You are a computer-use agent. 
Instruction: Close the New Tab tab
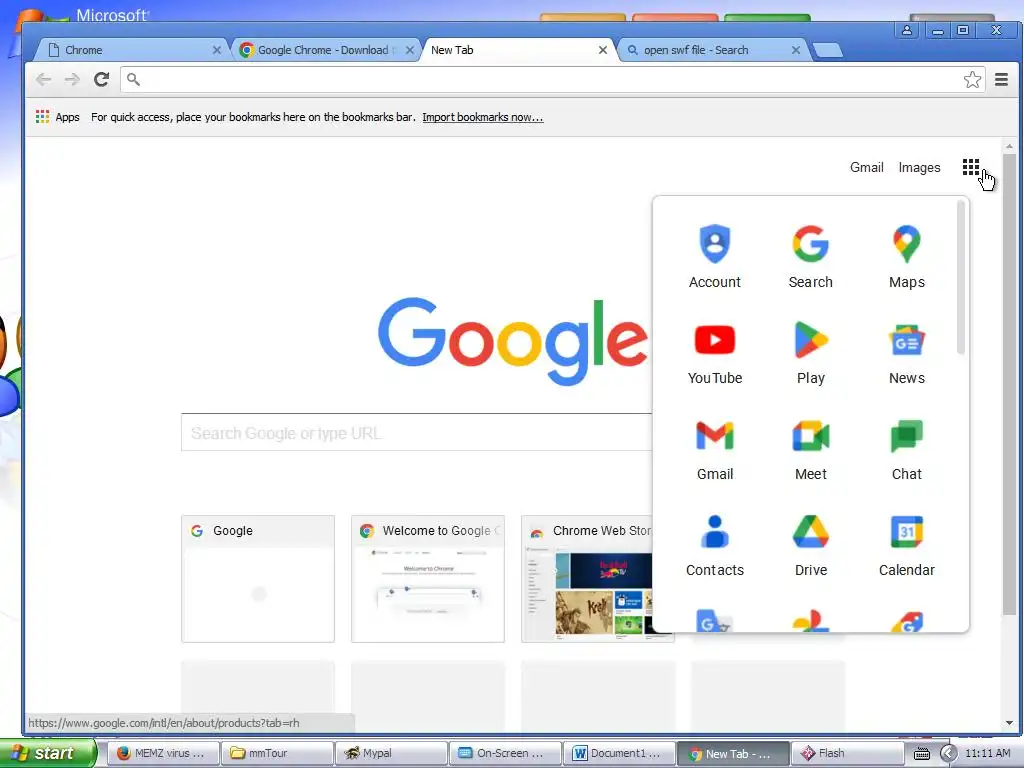pos(602,50)
